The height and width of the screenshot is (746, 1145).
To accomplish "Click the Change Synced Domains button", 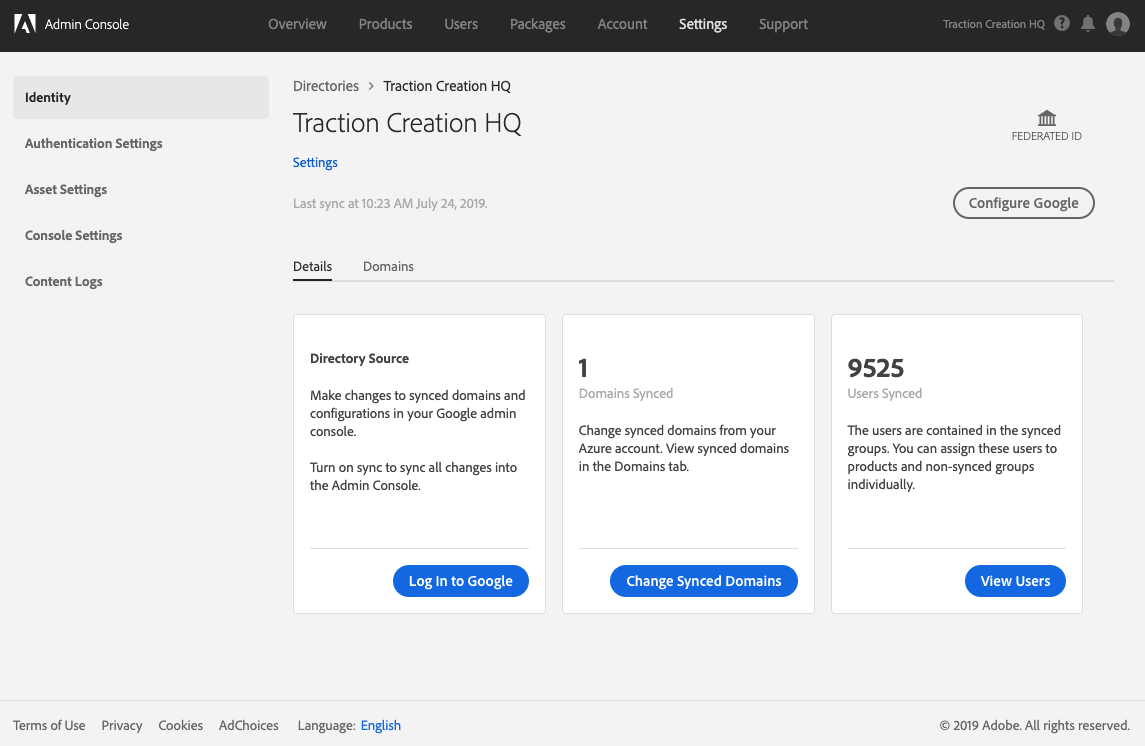I will (703, 581).
